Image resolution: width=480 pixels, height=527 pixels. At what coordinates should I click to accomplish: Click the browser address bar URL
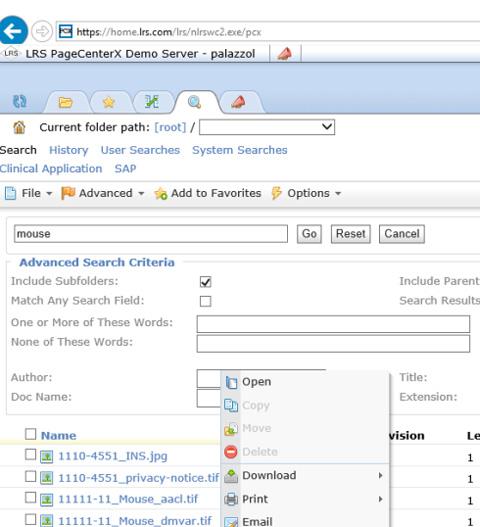coord(169,32)
